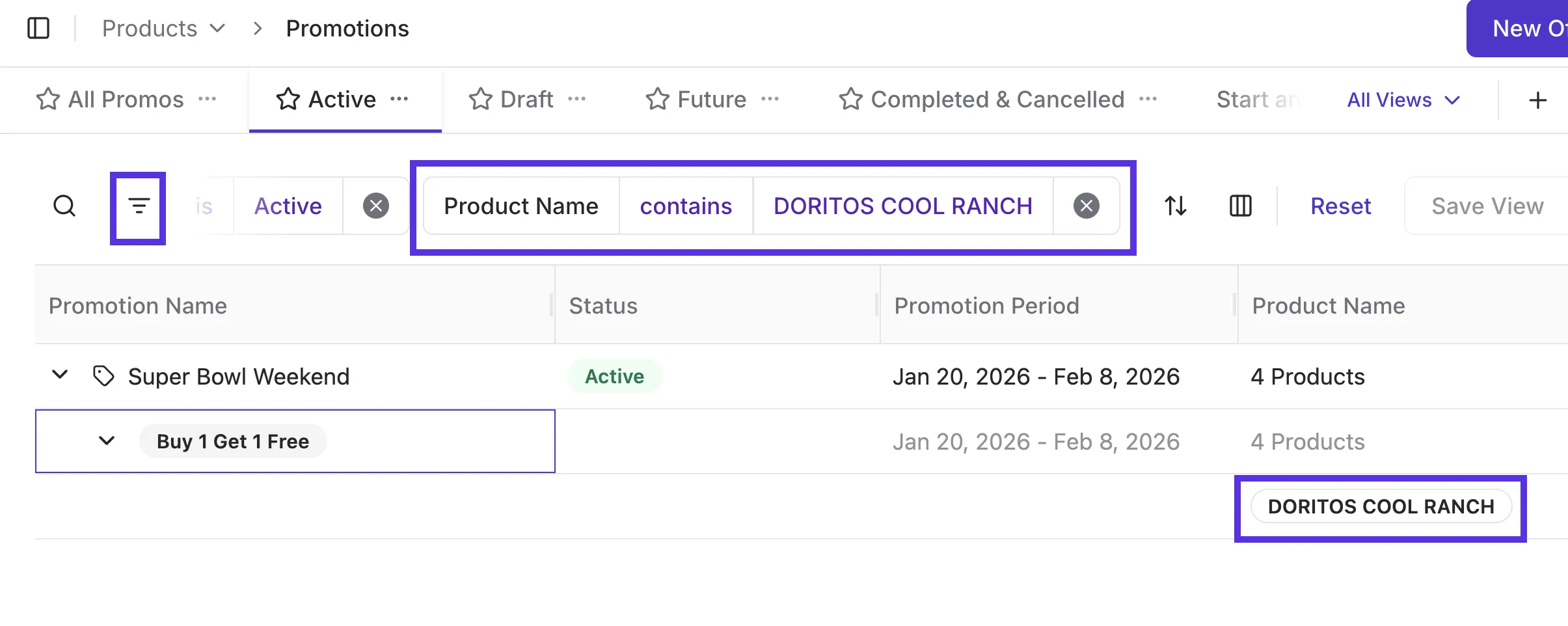Open the filter lines icon

tap(139, 206)
